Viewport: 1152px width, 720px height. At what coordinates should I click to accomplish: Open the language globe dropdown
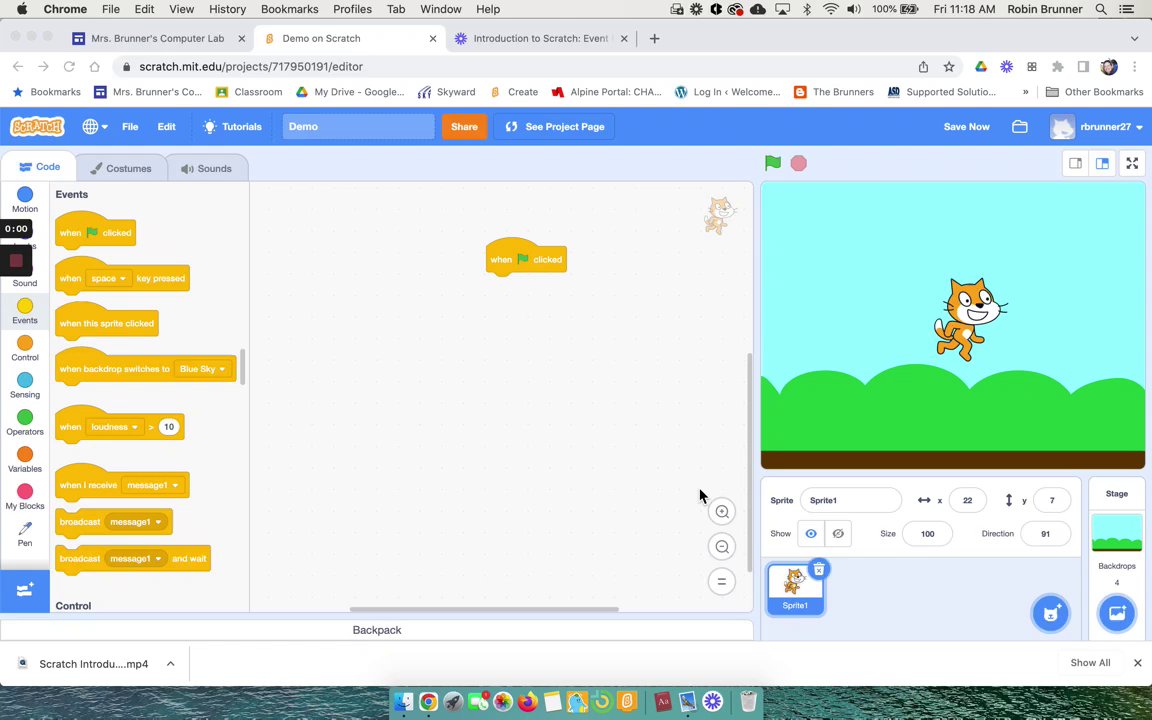95,126
